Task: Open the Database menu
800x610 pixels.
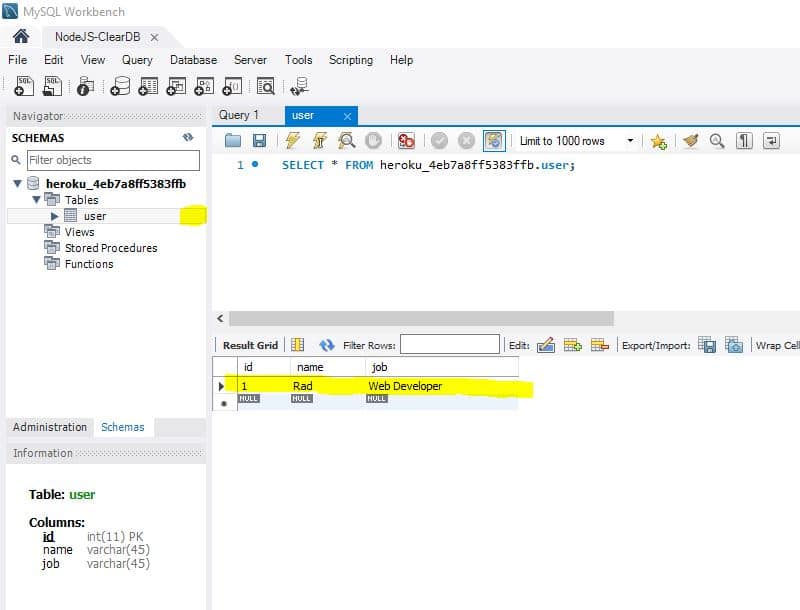Action: tap(193, 60)
